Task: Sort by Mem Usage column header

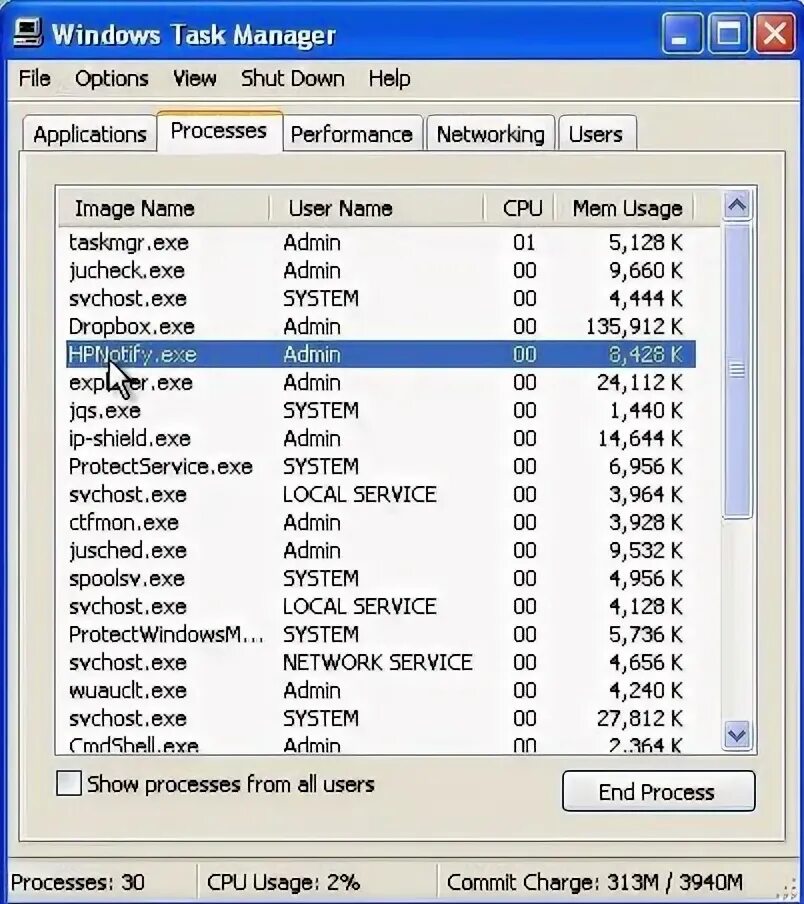Action: 624,208
